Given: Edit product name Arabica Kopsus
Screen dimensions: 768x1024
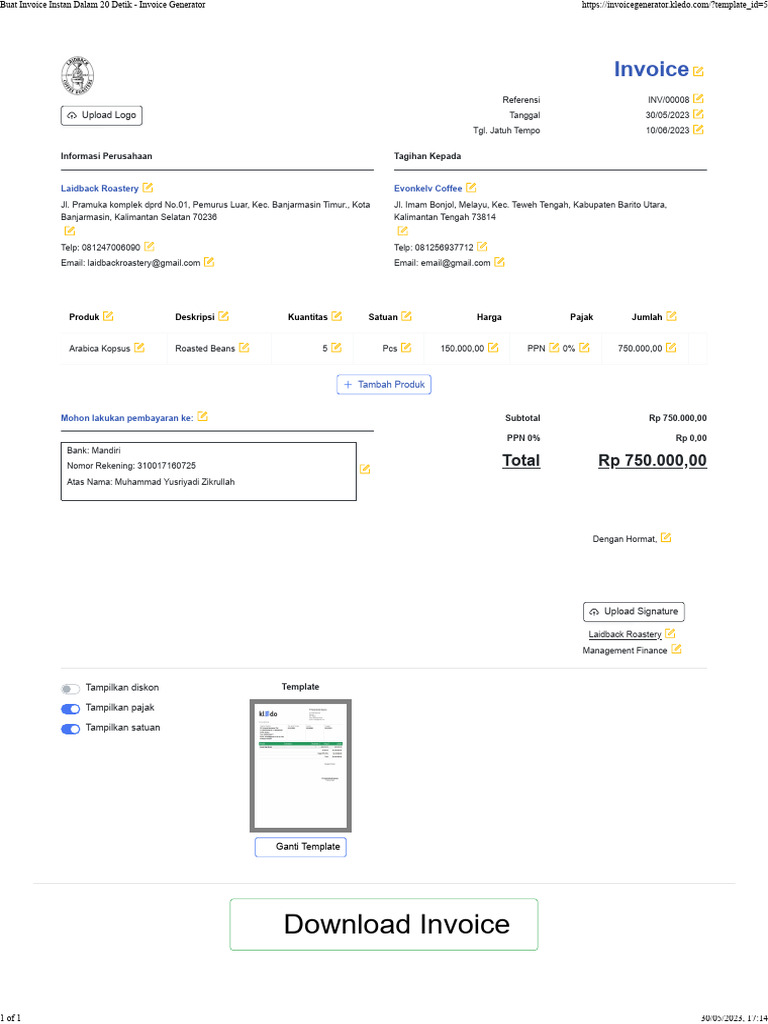Looking at the screenshot, I should (139, 347).
